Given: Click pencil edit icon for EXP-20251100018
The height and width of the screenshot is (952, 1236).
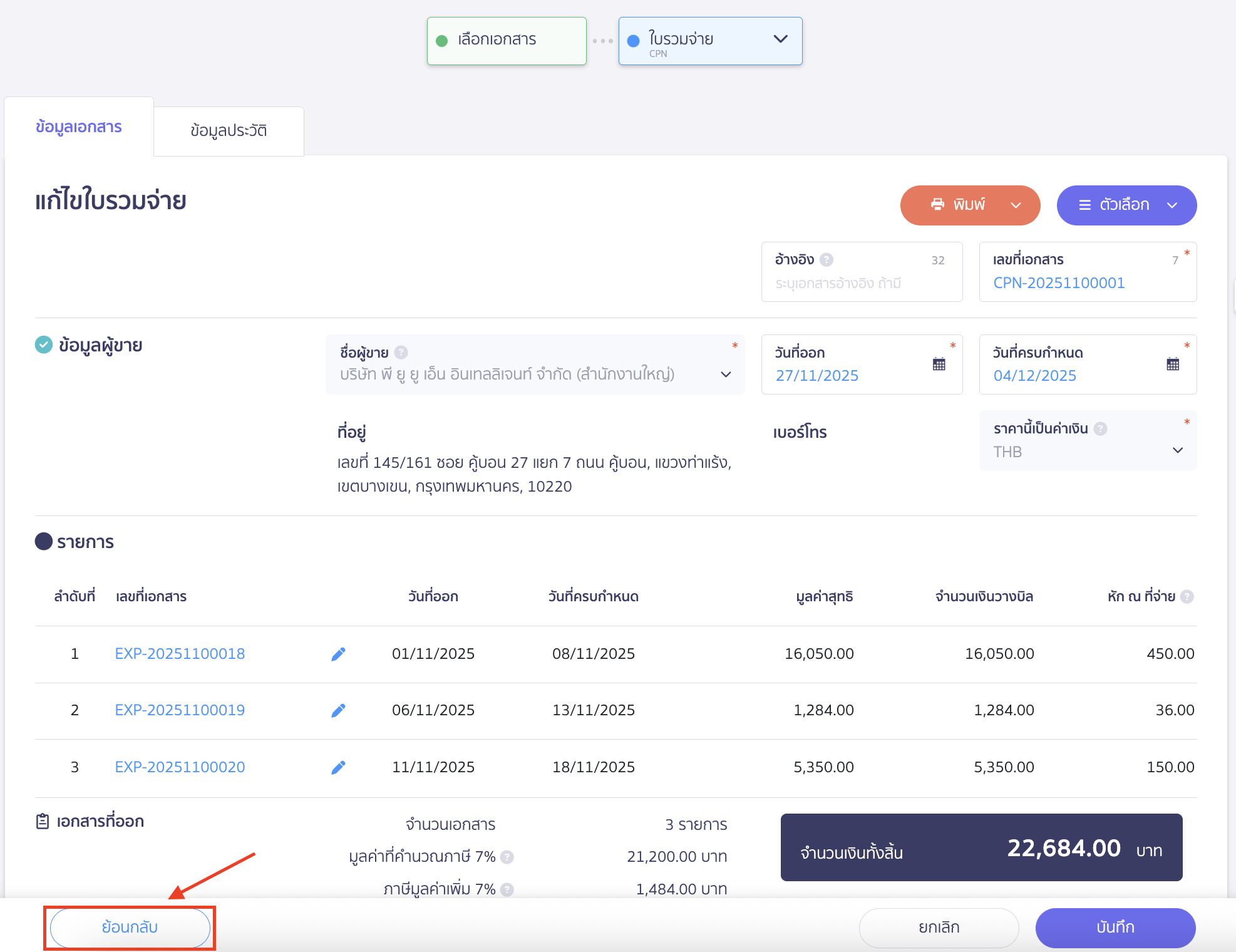Looking at the screenshot, I should pos(338,654).
